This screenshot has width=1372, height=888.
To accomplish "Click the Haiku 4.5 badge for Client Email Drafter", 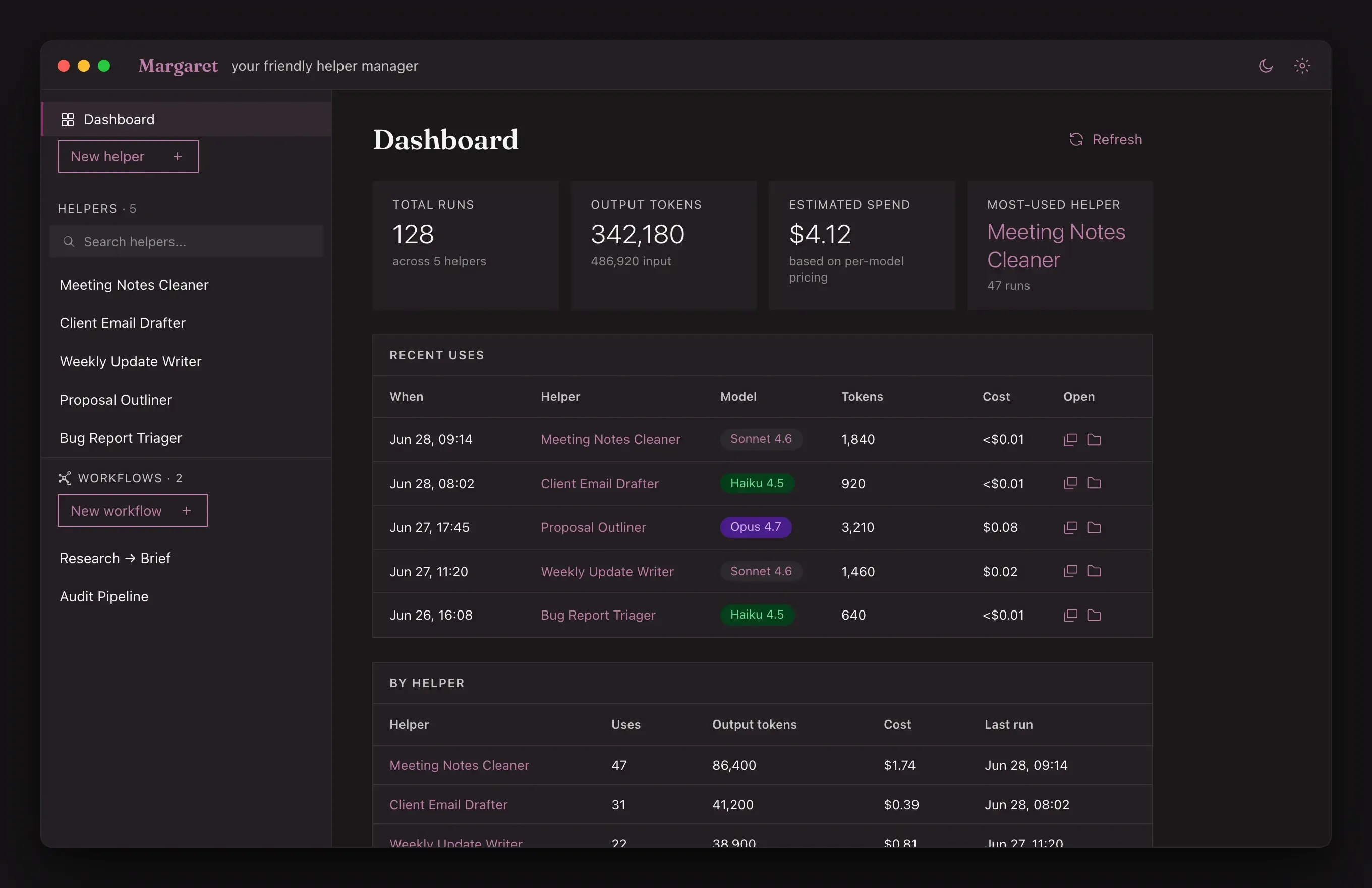I will click(x=757, y=483).
